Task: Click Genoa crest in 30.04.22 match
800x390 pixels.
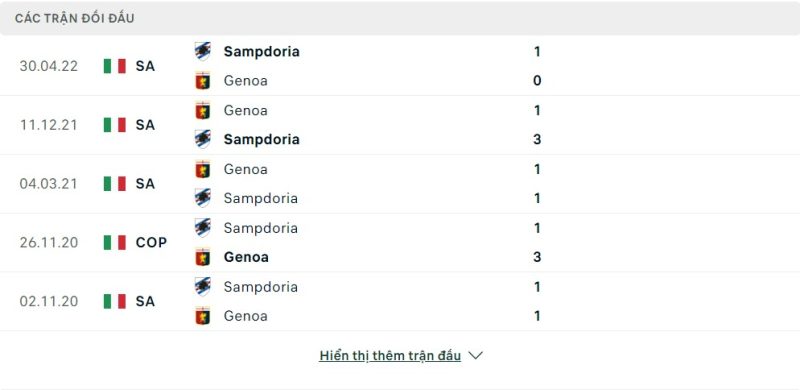Action: coord(203,81)
